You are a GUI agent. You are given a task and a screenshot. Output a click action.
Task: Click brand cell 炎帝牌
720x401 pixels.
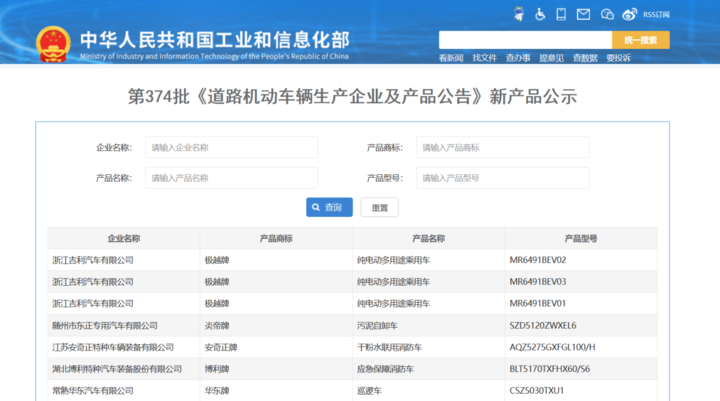tap(217, 326)
